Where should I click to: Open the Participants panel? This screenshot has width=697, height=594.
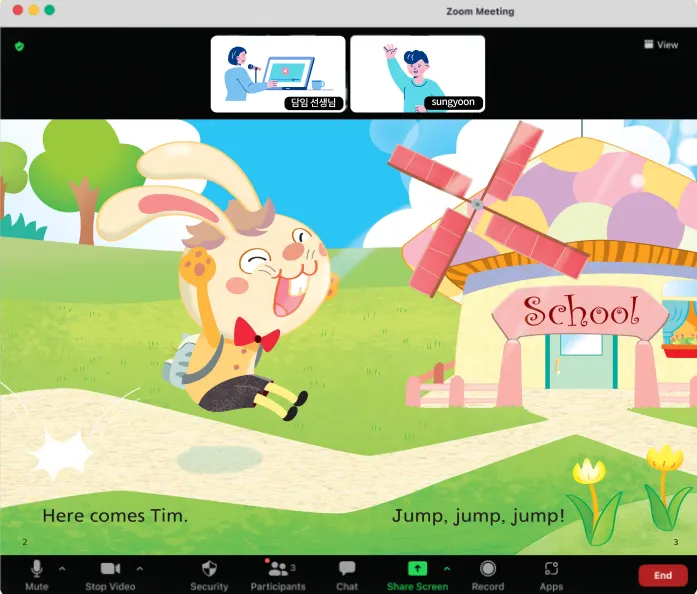[x=278, y=575]
